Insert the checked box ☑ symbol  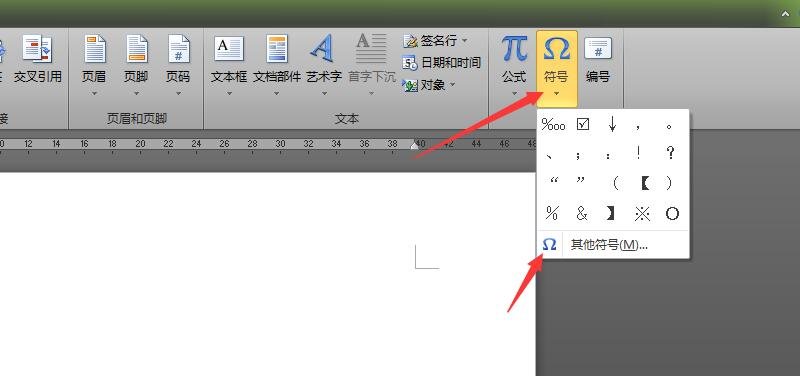(583, 124)
